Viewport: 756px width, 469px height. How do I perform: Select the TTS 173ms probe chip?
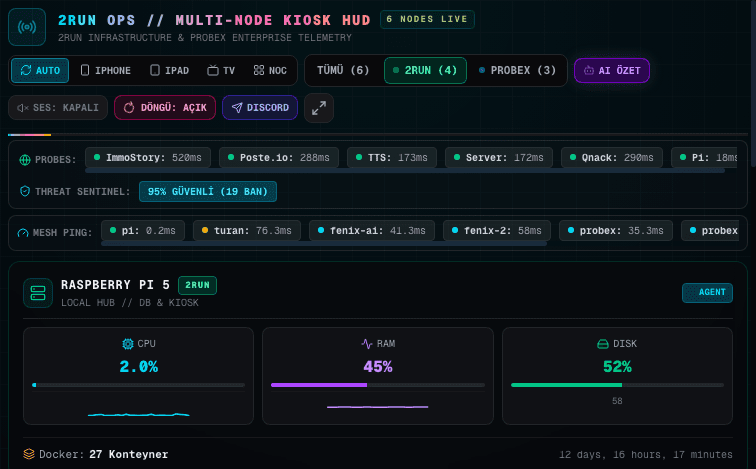point(392,158)
